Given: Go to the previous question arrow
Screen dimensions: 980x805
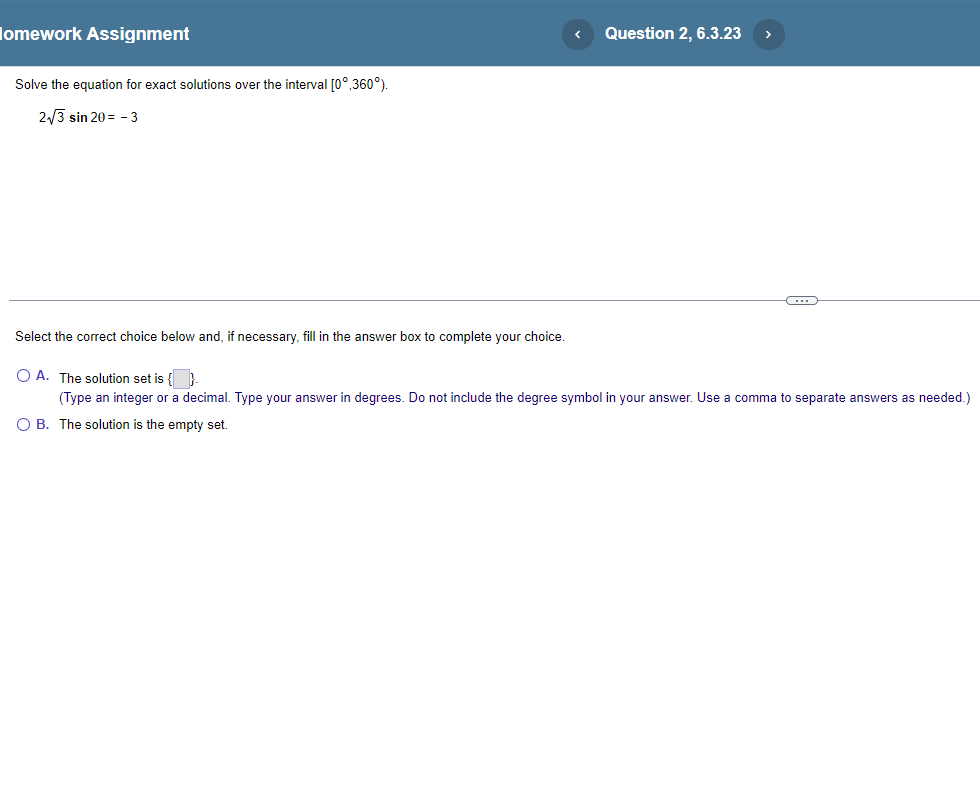Looking at the screenshot, I should (x=578, y=34).
